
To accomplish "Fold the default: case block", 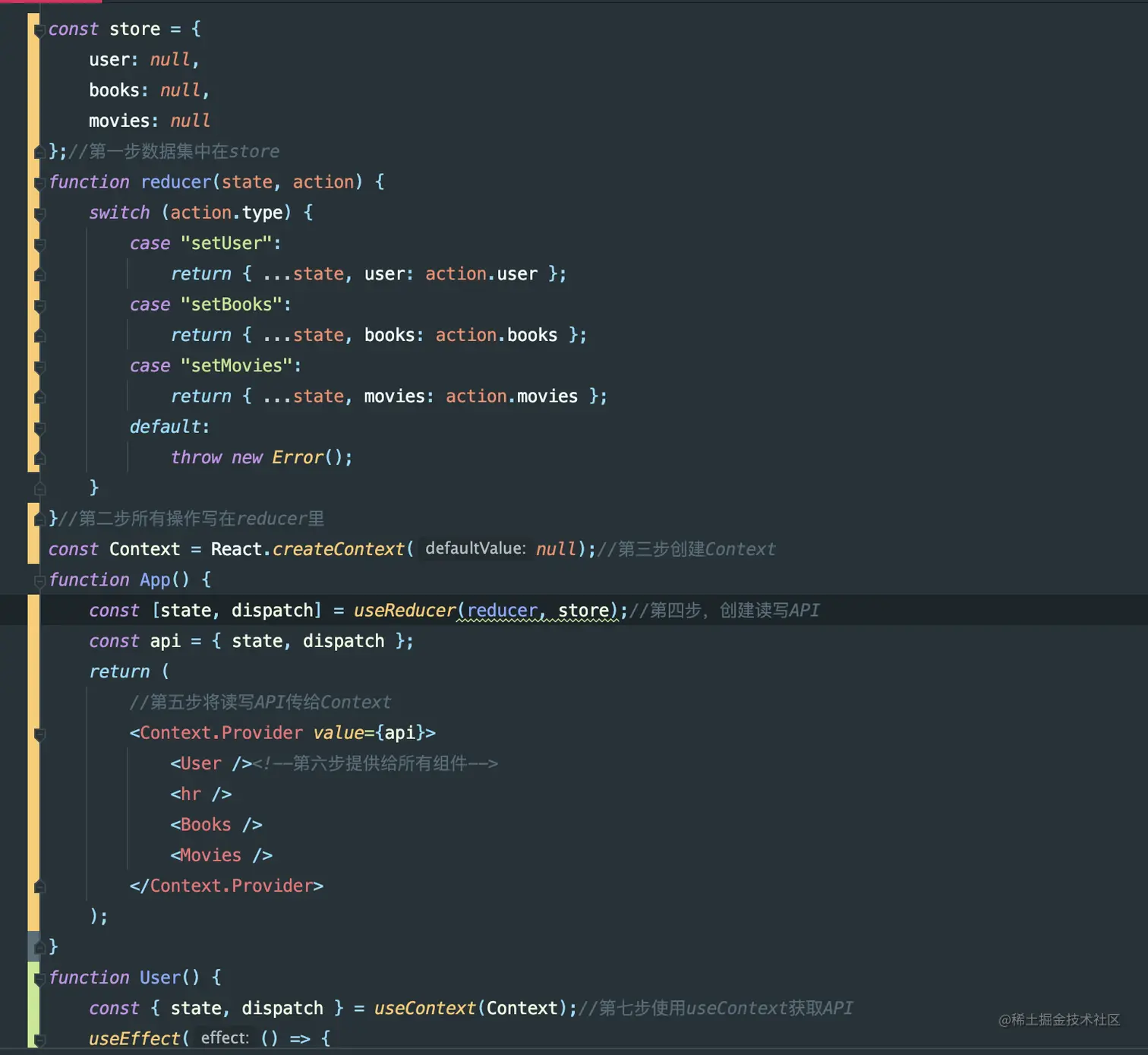I will [x=39, y=428].
